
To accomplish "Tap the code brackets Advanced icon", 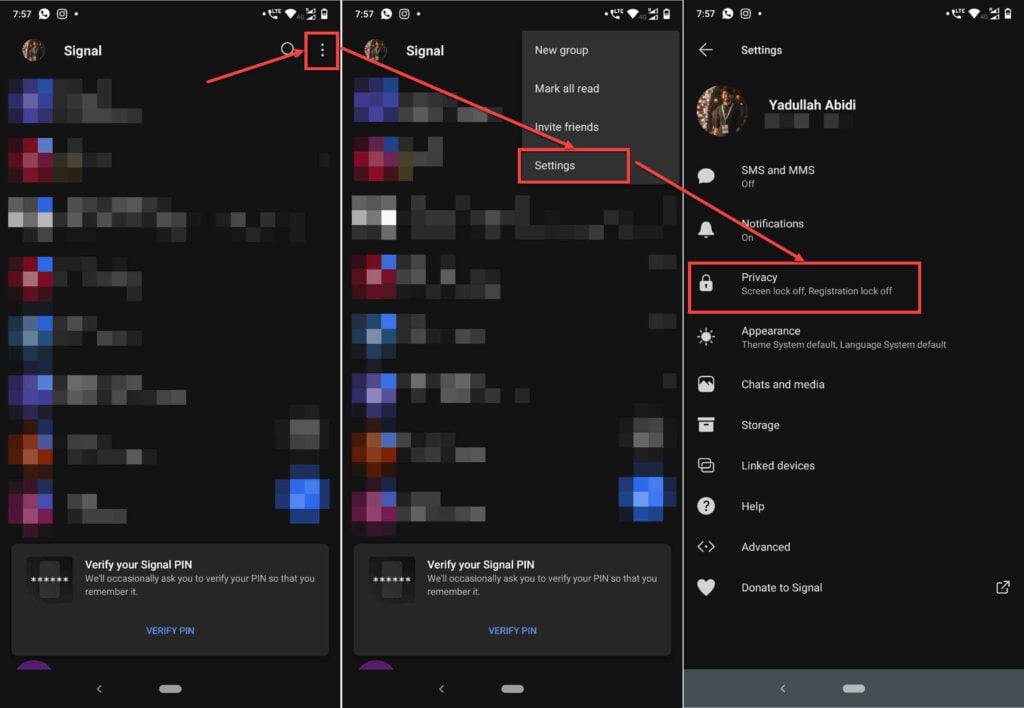I will pos(706,547).
